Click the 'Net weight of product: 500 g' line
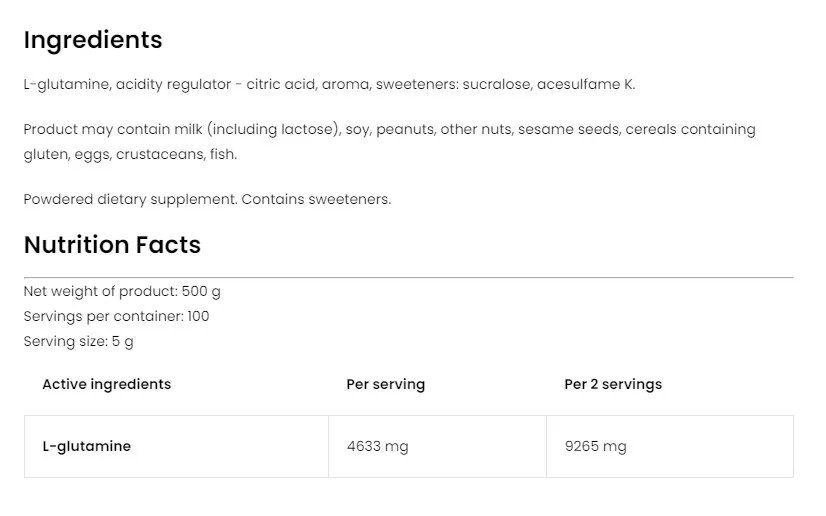Viewport: 826px width, 516px height. point(122,292)
